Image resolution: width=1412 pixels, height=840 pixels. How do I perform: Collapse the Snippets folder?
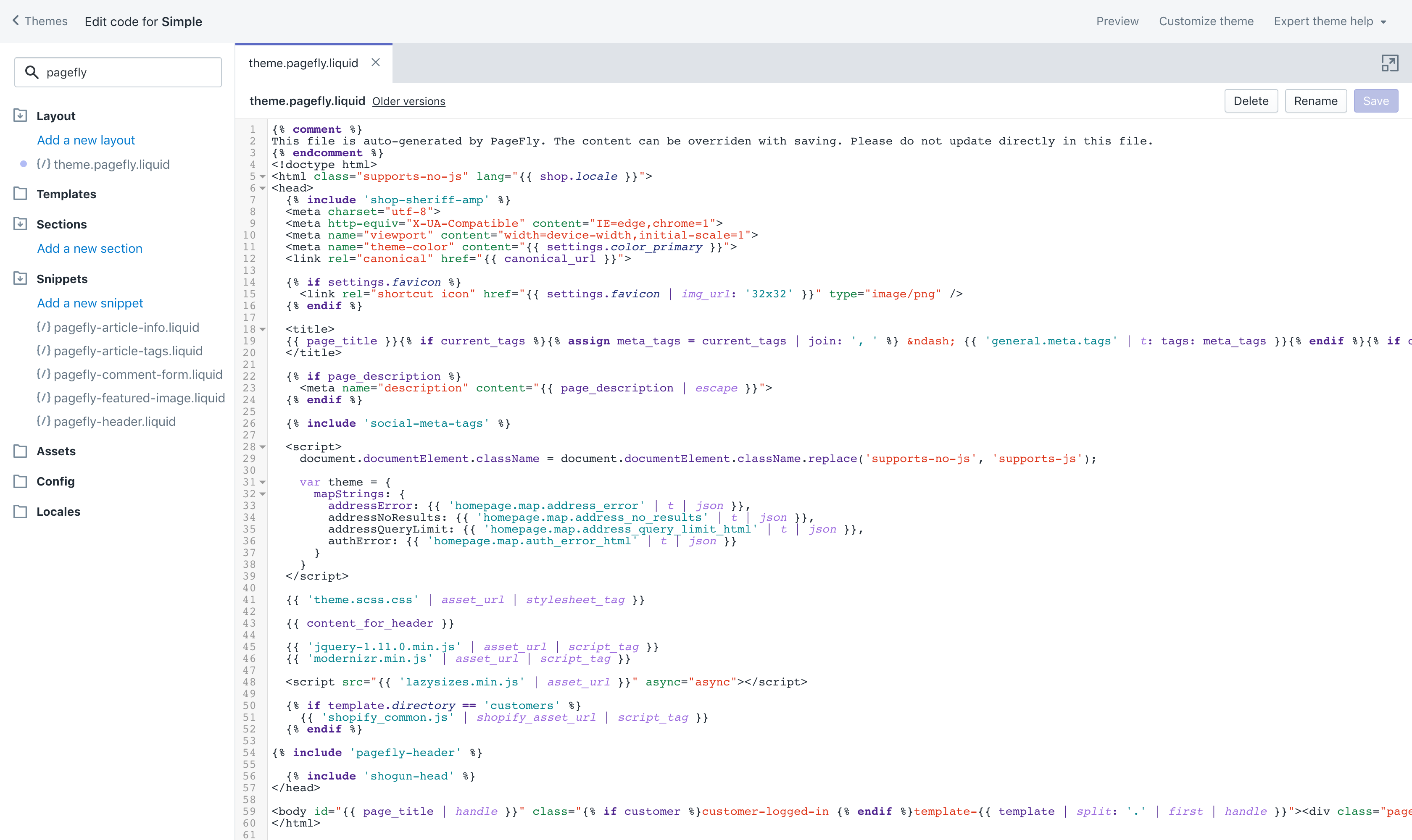point(21,278)
